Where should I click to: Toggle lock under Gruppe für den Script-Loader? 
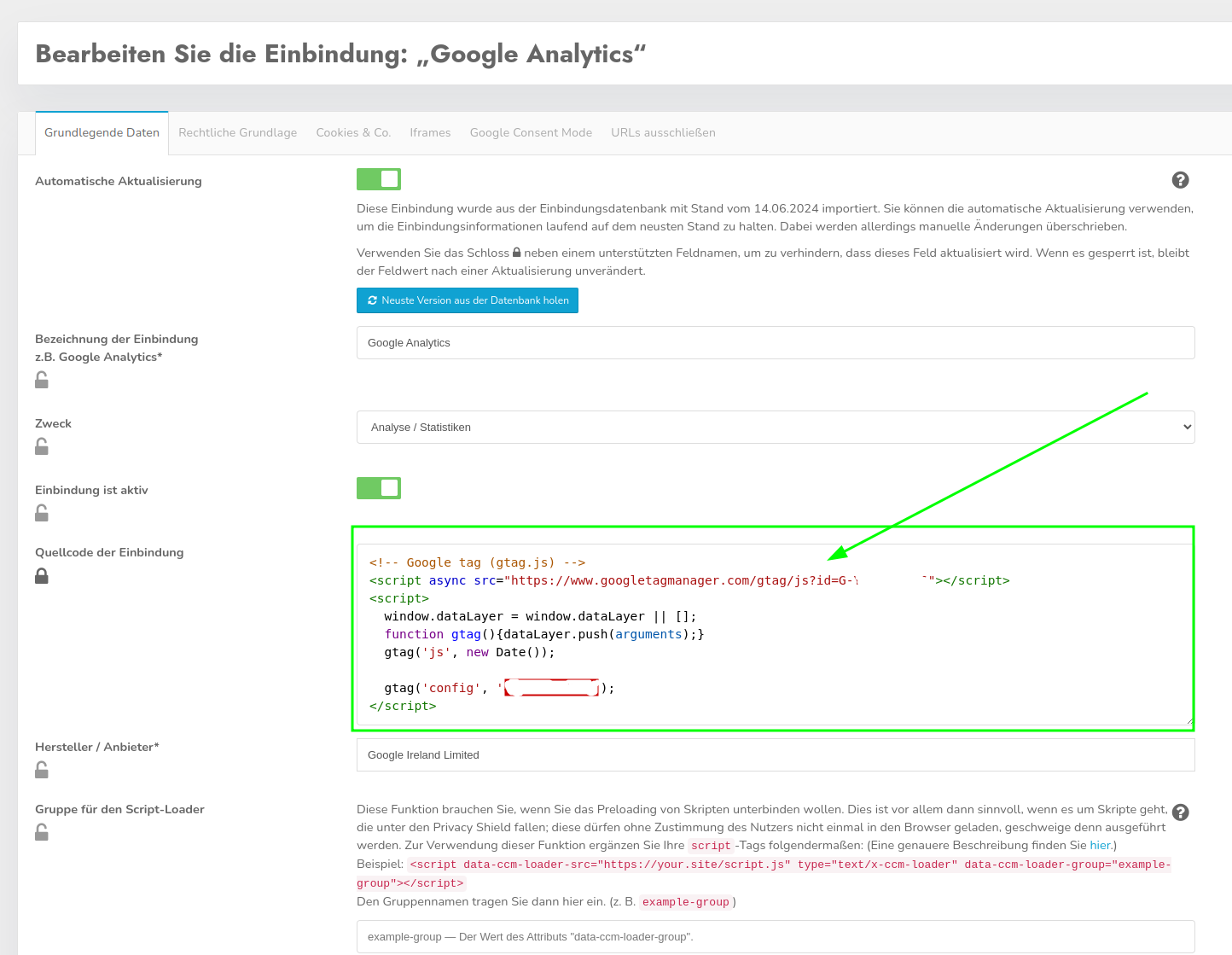42,832
